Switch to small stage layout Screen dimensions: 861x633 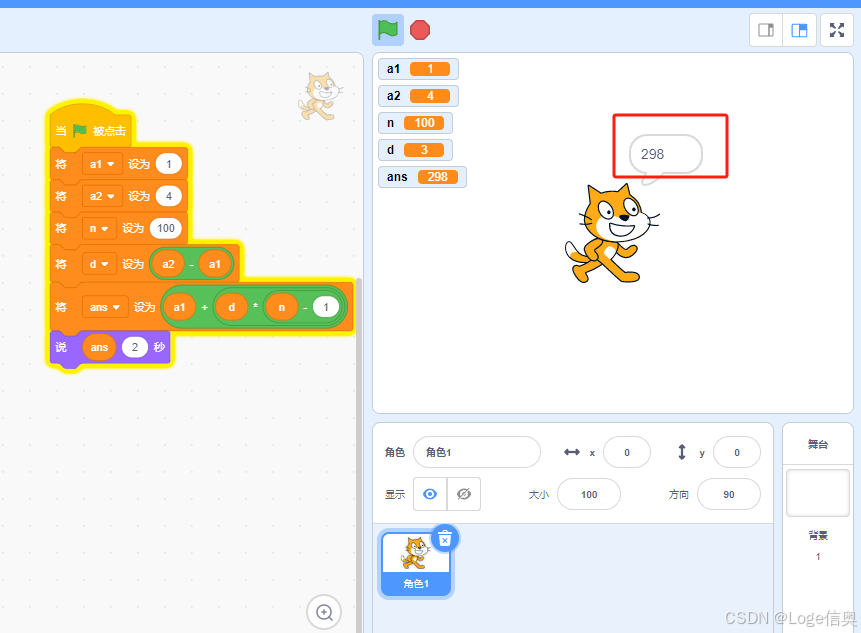766,30
